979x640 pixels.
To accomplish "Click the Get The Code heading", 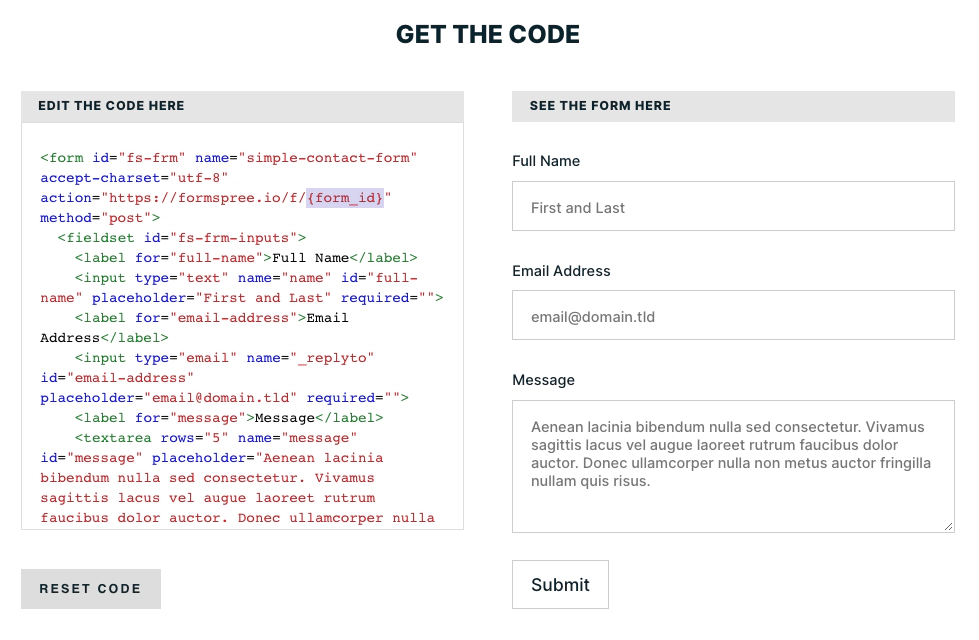I will pyautogui.click(x=488, y=34).
